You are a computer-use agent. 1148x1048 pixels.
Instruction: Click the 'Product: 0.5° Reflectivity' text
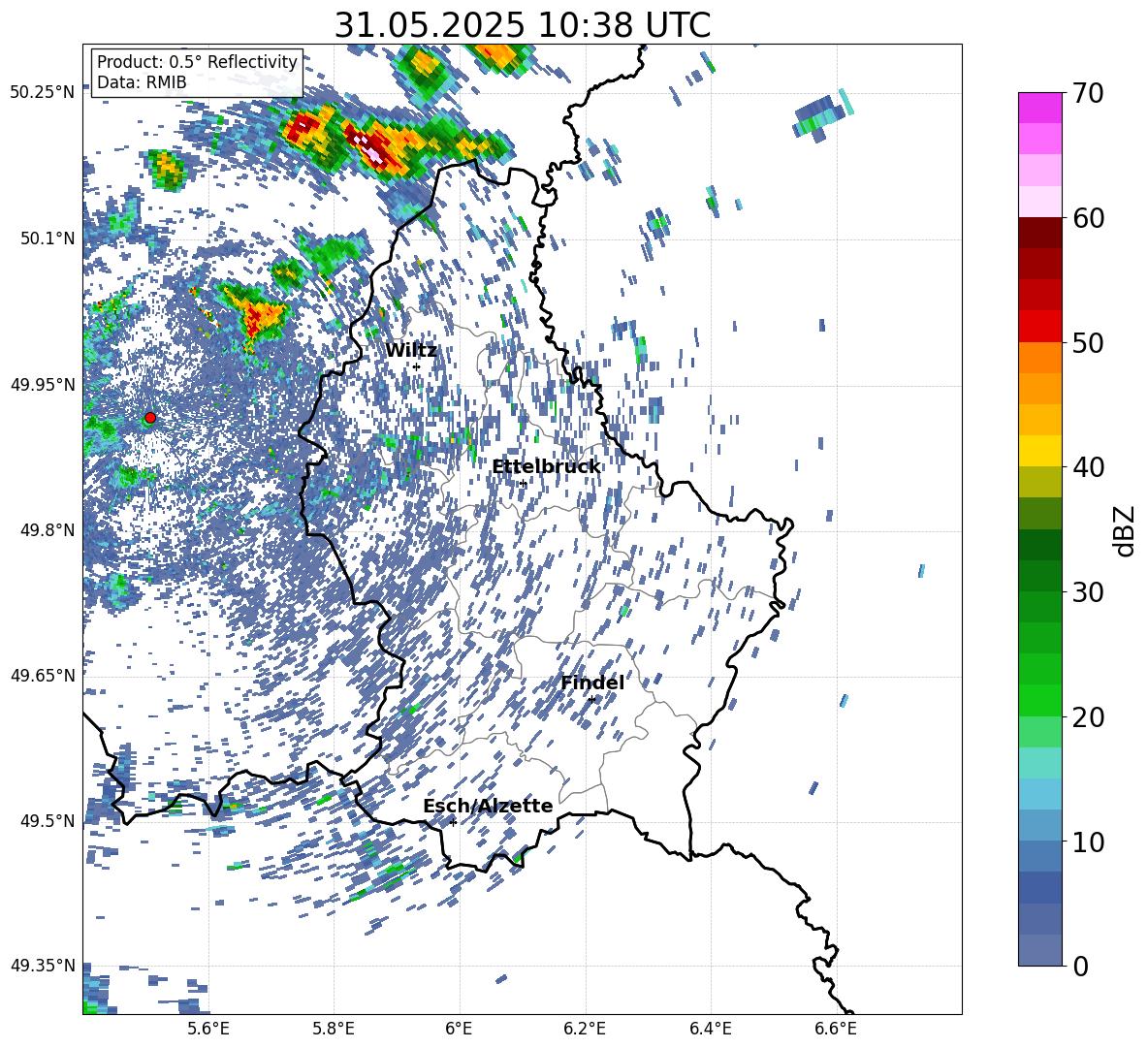pos(197,62)
